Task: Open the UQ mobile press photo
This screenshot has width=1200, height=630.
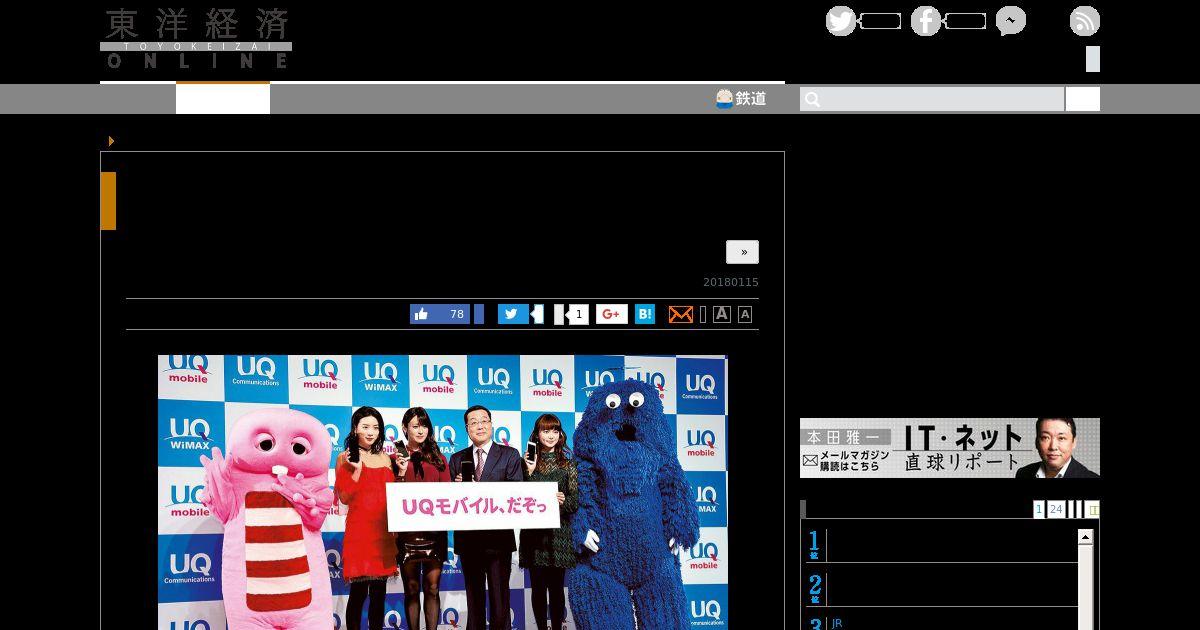Action: (x=443, y=492)
